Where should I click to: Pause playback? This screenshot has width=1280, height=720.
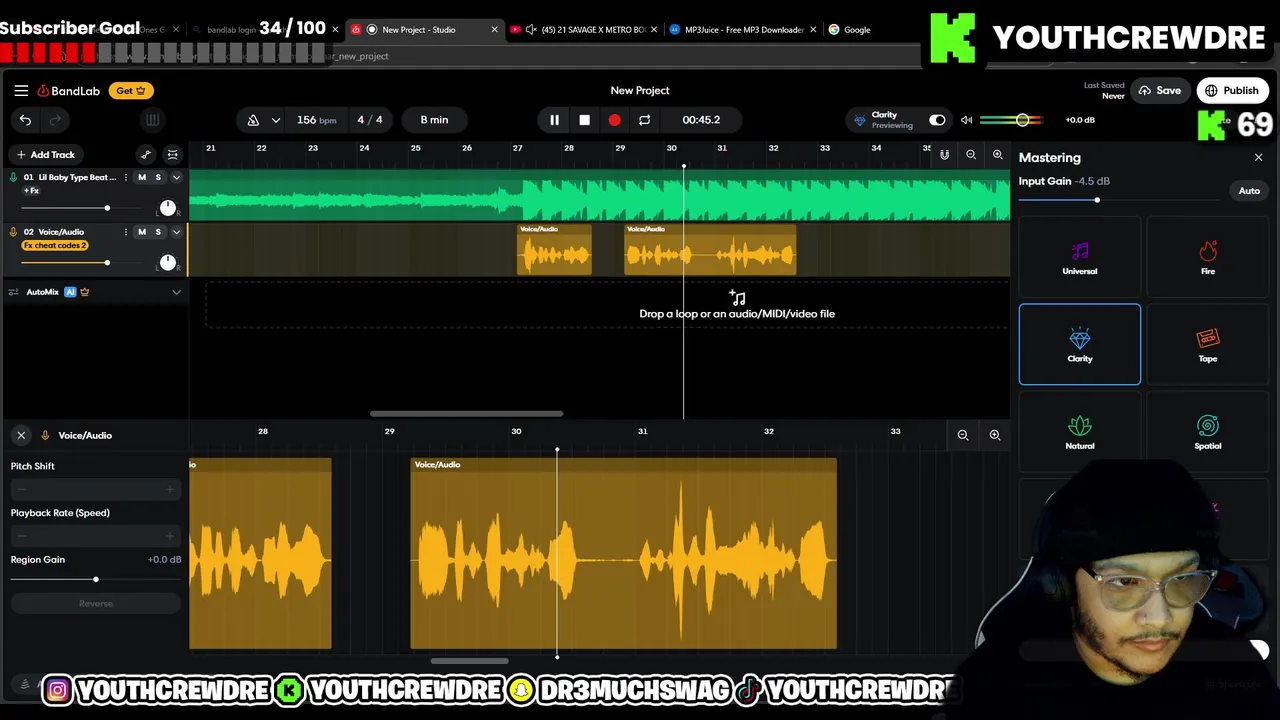(x=554, y=120)
